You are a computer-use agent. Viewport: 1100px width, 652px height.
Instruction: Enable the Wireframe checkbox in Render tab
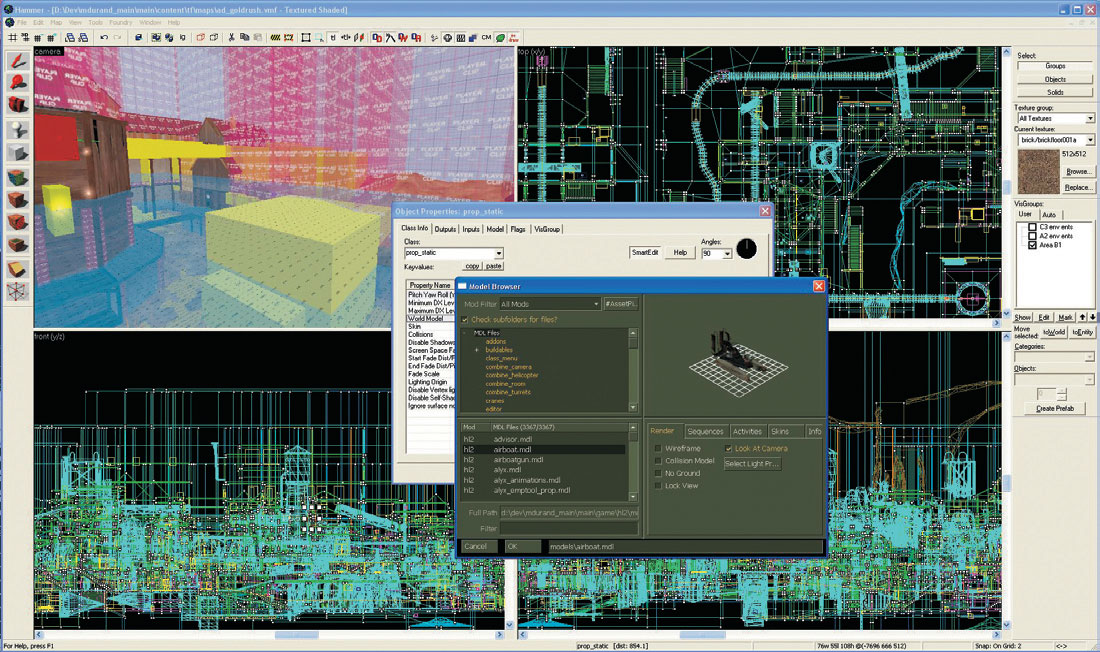click(x=658, y=448)
